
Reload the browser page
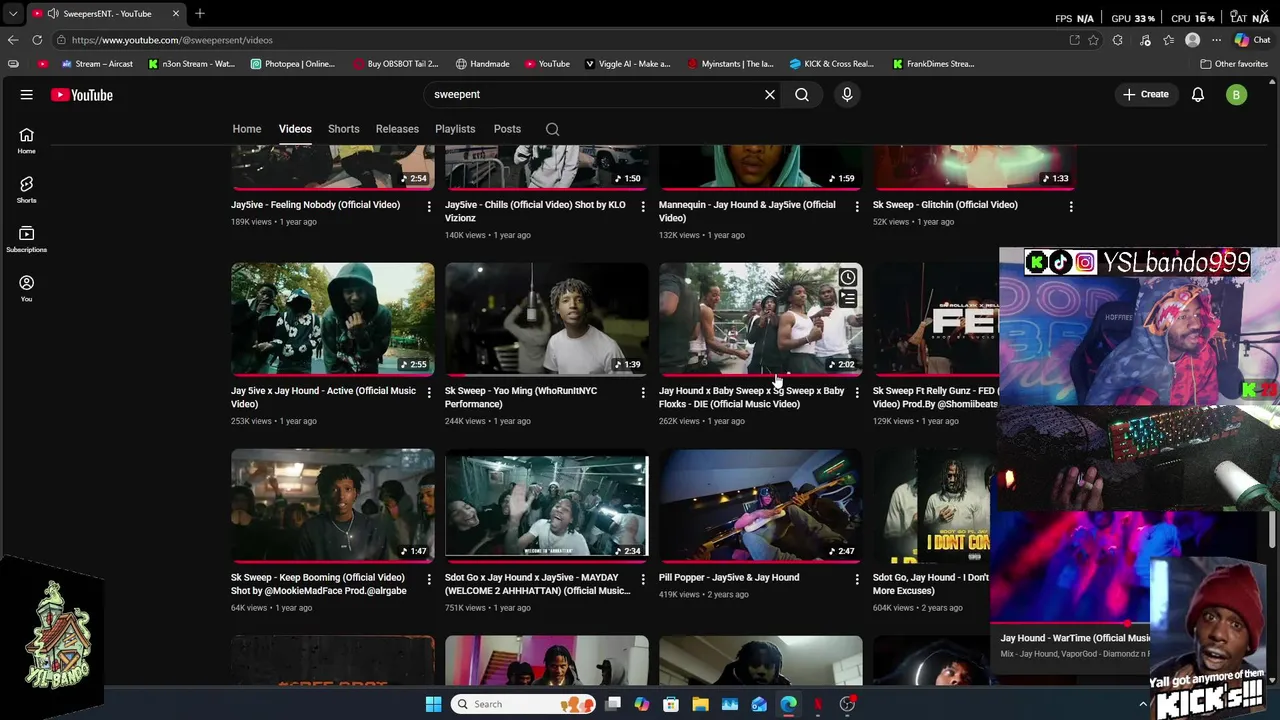pos(37,40)
